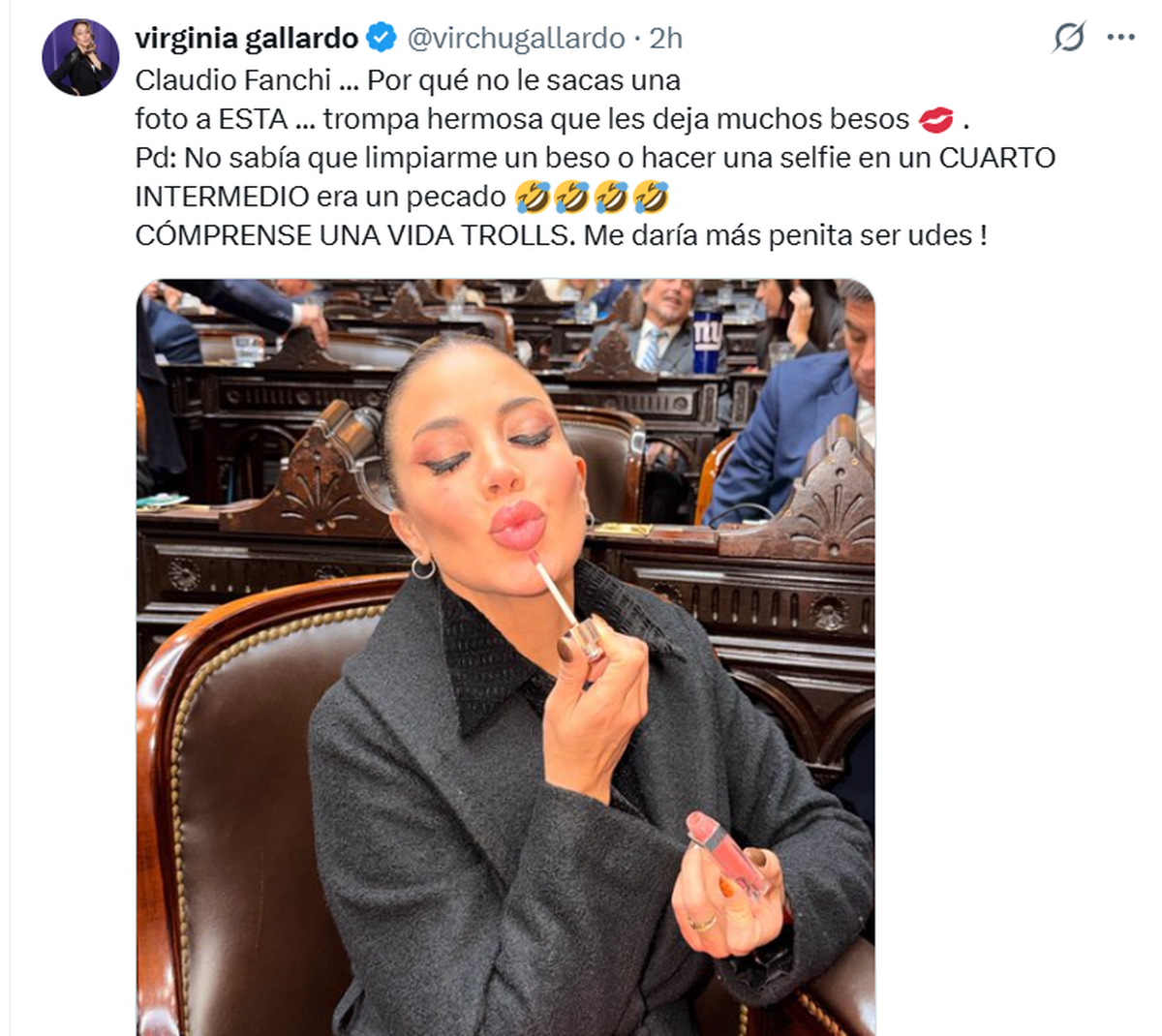Screen dimensions: 1162x1036
Task: Click 'Me daría más penita ser udes' text
Action: [x=785, y=235]
